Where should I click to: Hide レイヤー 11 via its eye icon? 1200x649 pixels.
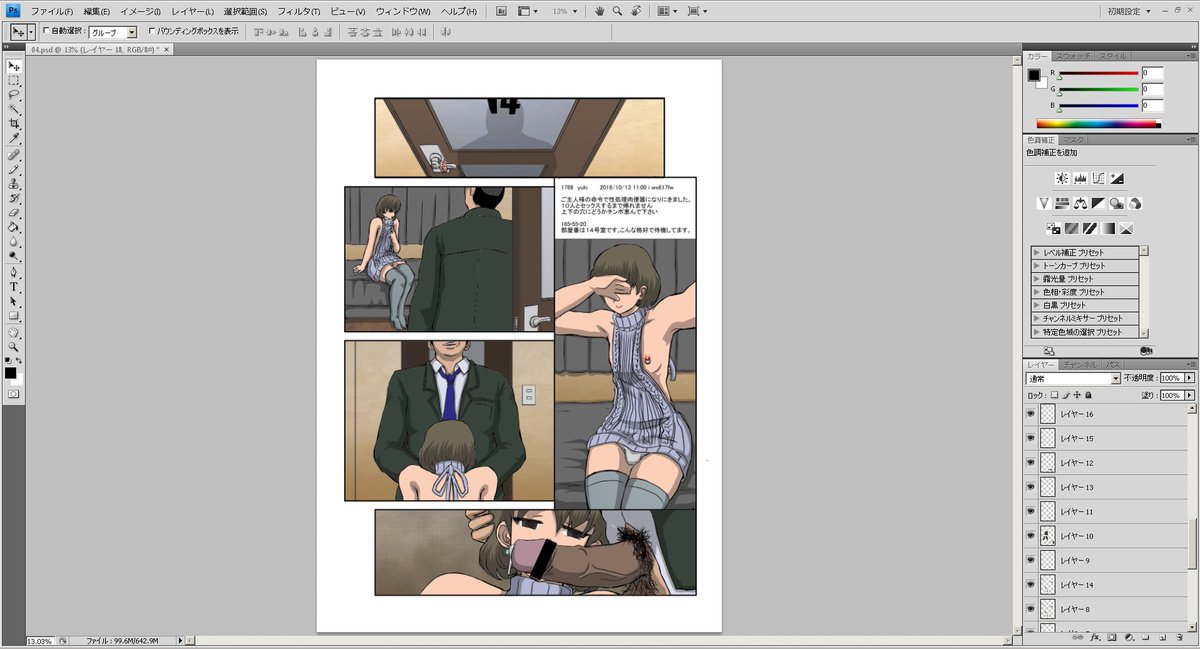1031,511
